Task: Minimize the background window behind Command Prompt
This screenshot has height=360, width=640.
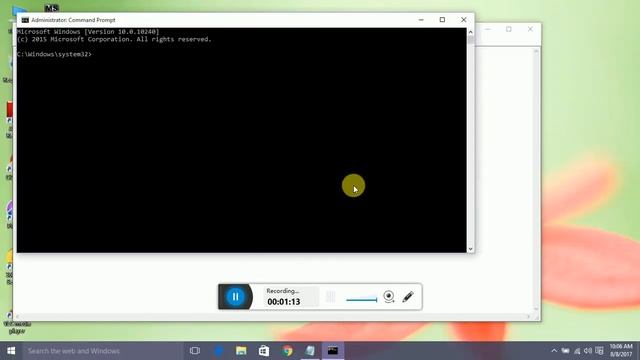Action: 488,29
